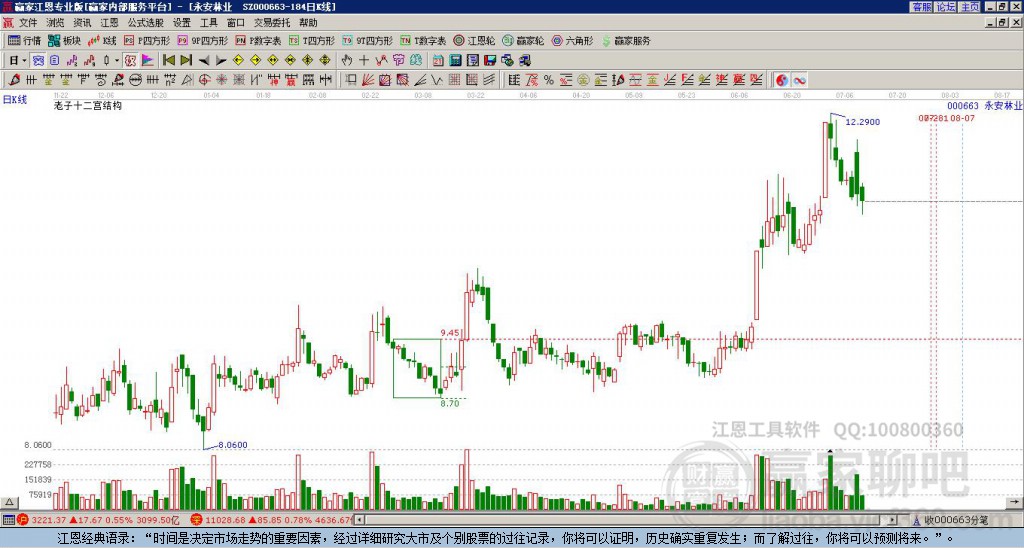Viewport: 1024px width, 548px height.
Task: Open the 浏览 menu
Action: tap(56, 23)
